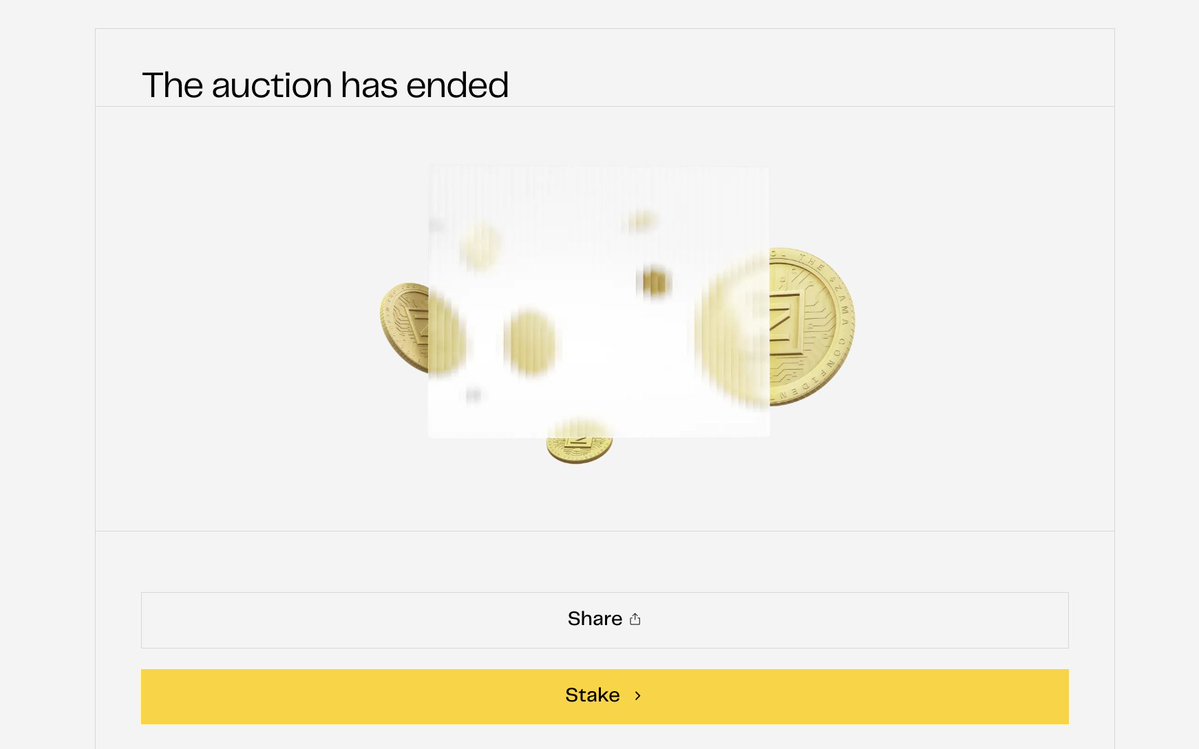Click the dark blurred coin in the frosted panel
This screenshot has width=1199, height=749.
(x=654, y=283)
